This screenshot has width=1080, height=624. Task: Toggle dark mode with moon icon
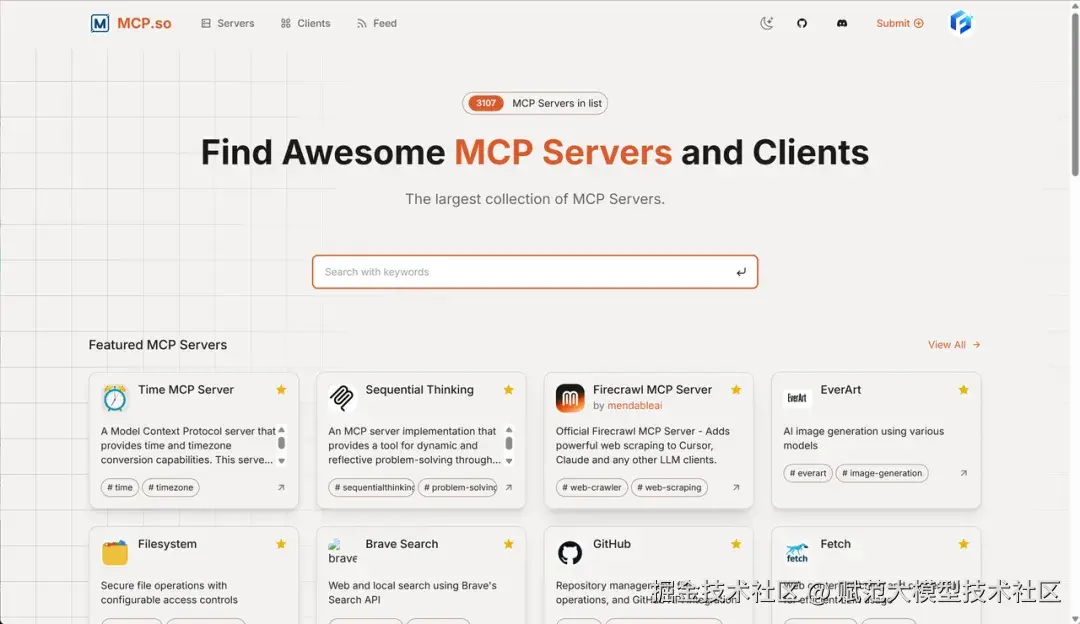tap(767, 23)
